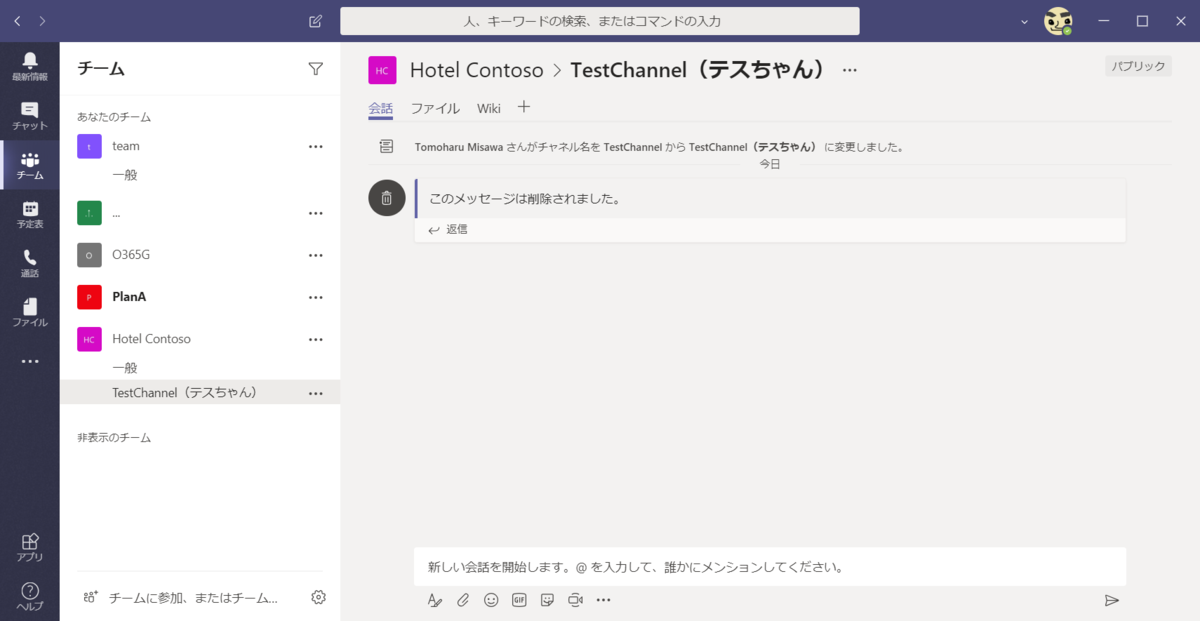This screenshot has width=1200, height=621.
Task: Open more options for Hotel Contoso team
Action: pos(316,339)
